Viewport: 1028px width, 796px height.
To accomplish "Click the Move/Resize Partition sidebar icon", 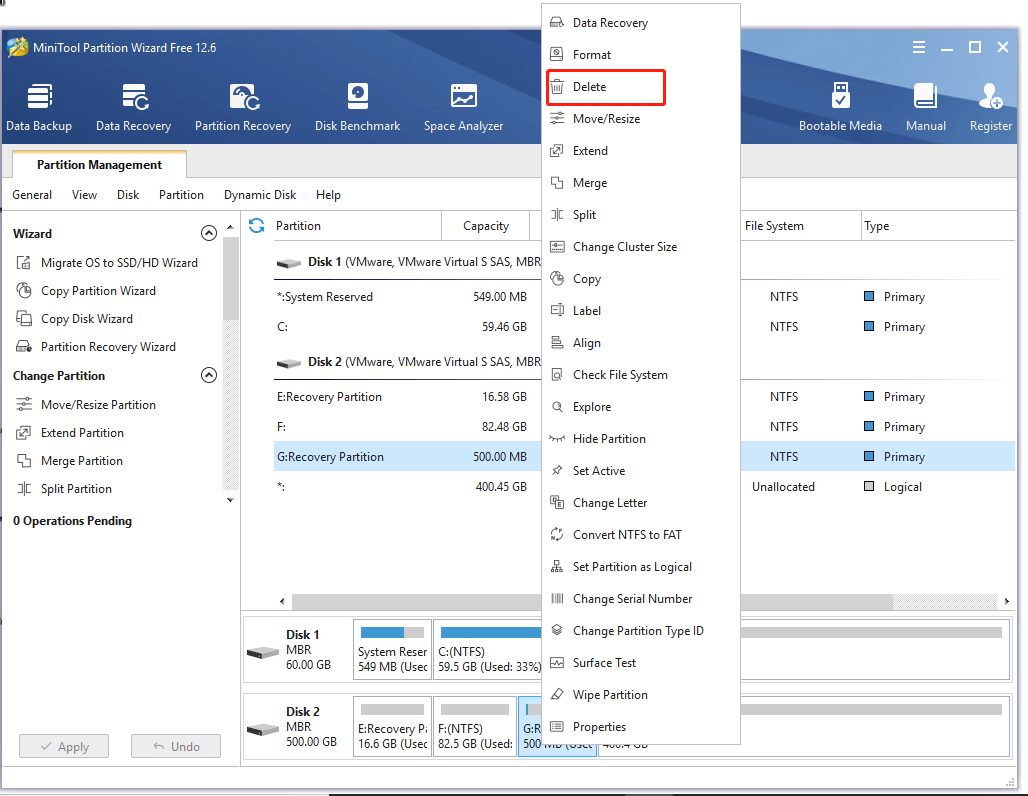I will coord(24,405).
